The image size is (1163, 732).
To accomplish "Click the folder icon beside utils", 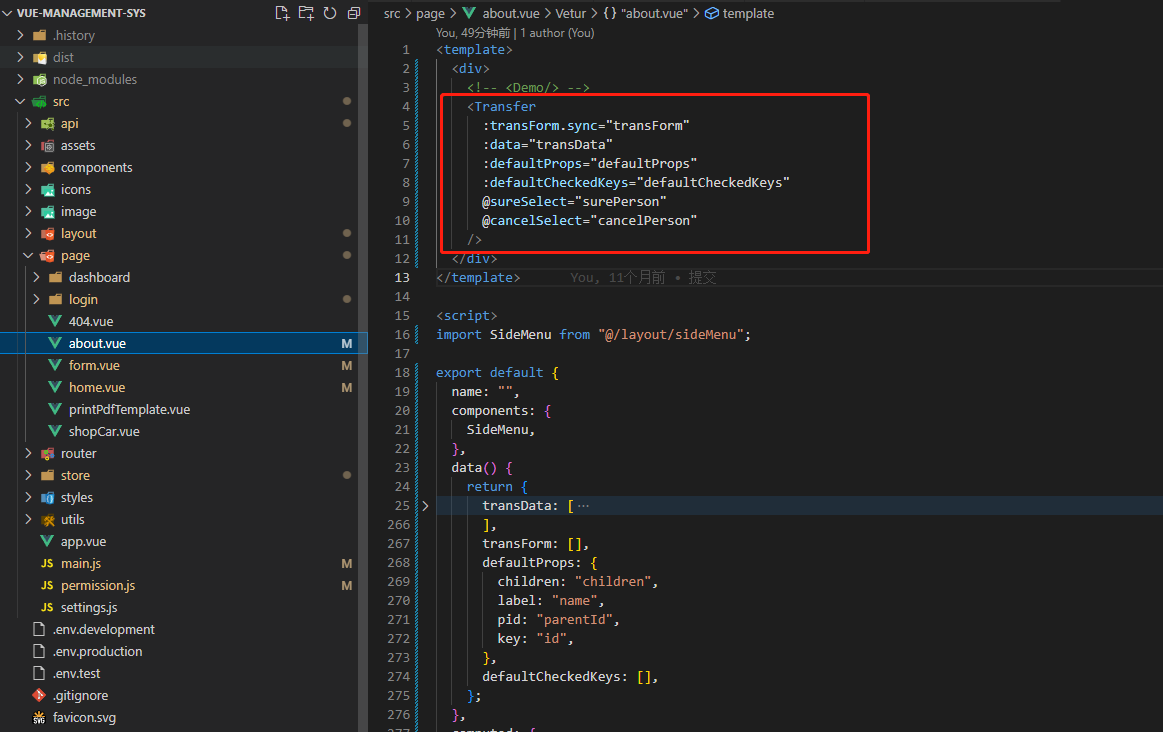I will (47, 520).
